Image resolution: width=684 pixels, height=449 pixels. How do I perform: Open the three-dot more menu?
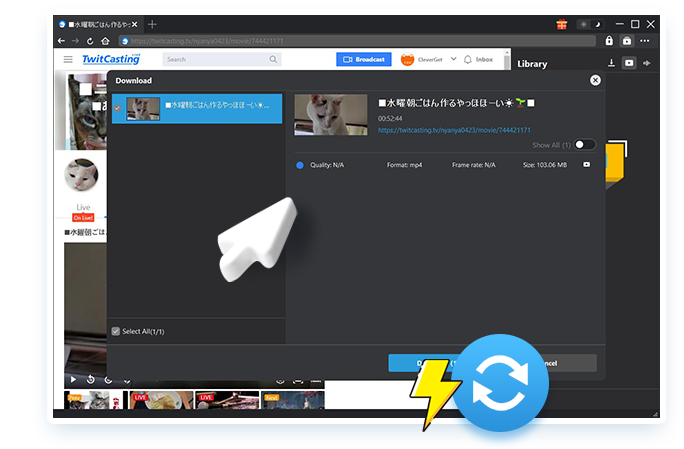pyautogui.click(x=645, y=41)
